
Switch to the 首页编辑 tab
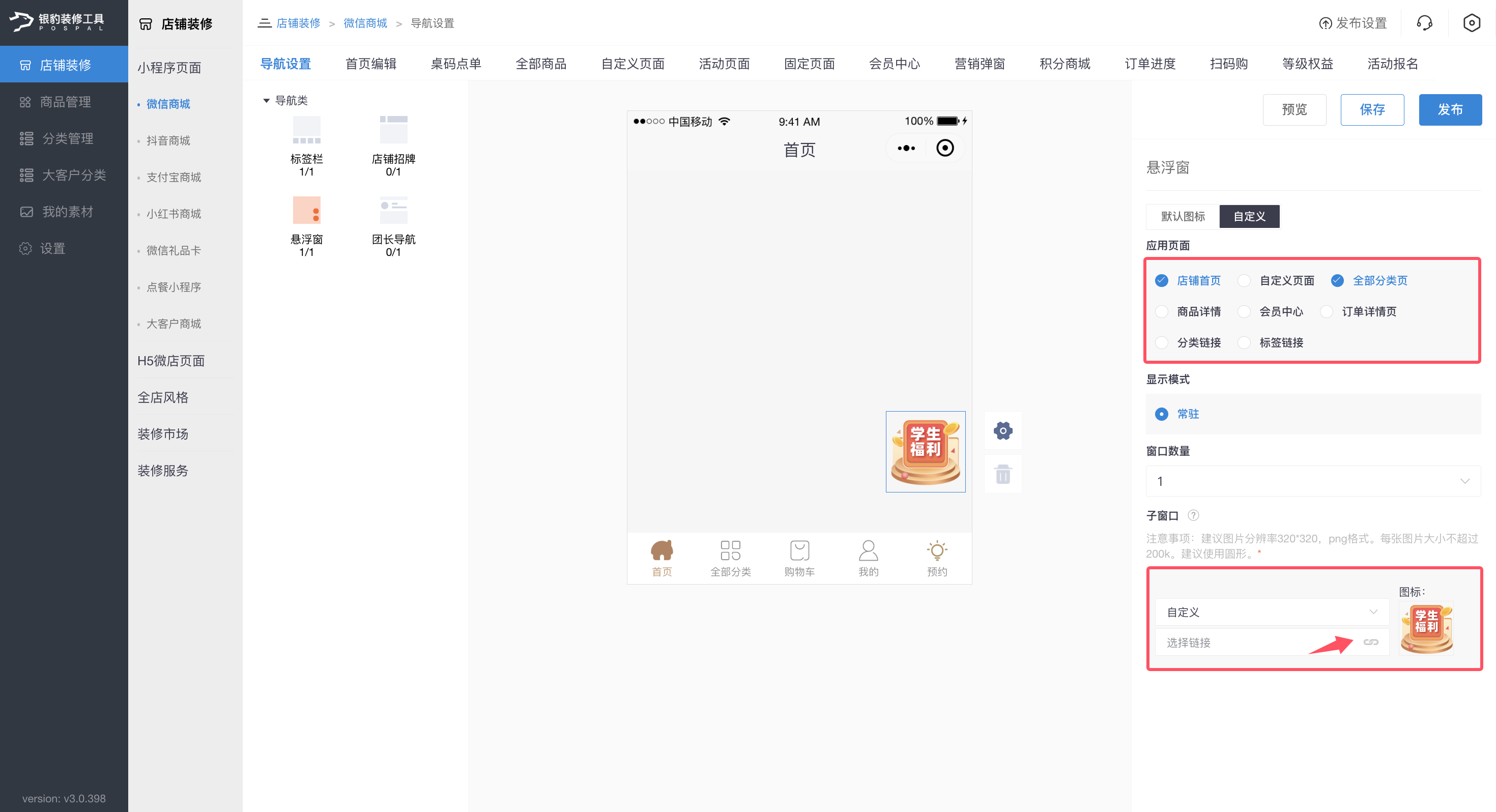370,64
